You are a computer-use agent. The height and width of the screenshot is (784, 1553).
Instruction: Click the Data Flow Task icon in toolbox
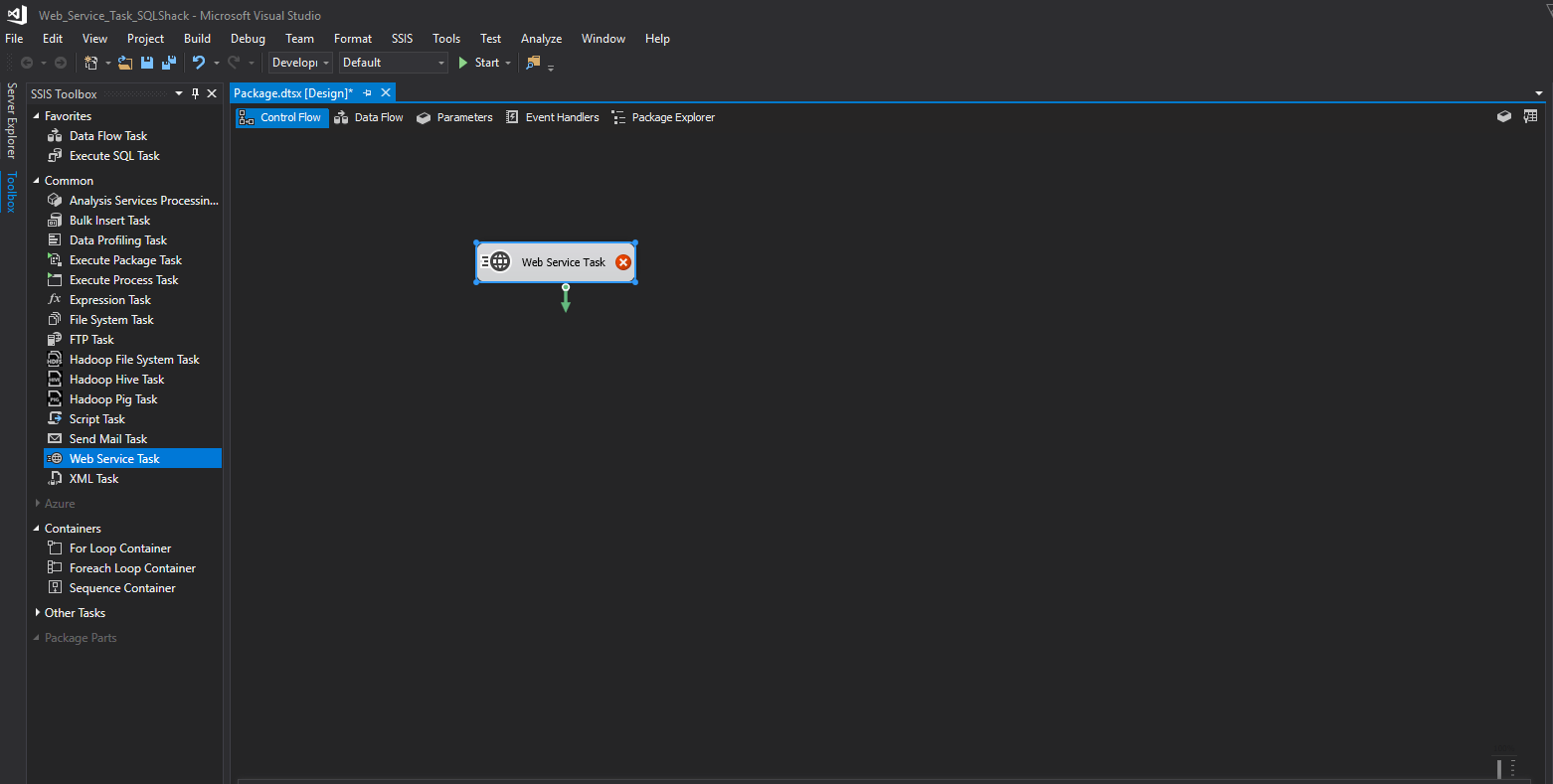(55, 136)
